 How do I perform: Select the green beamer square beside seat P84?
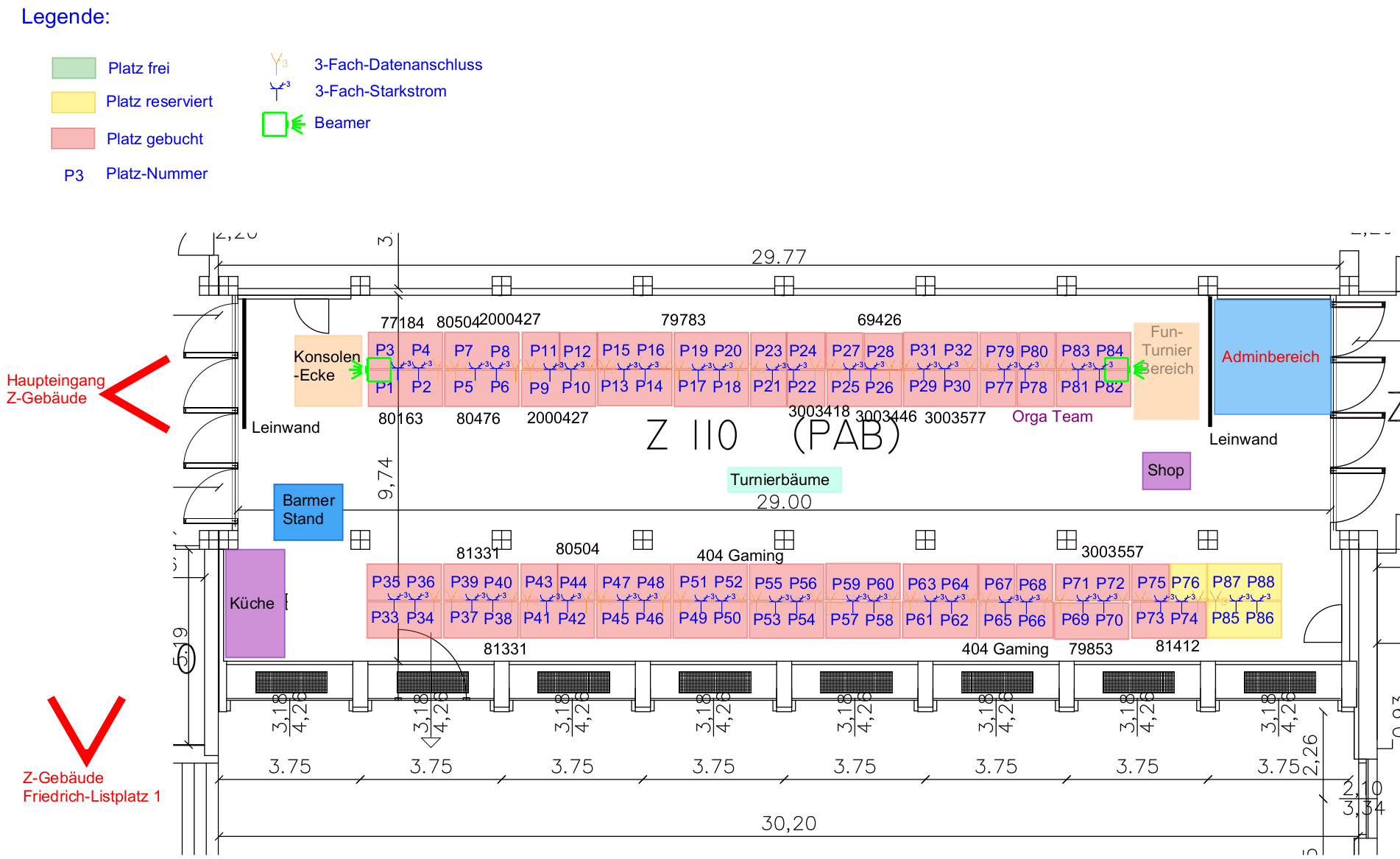pyautogui.click(x=1116, y=370)
